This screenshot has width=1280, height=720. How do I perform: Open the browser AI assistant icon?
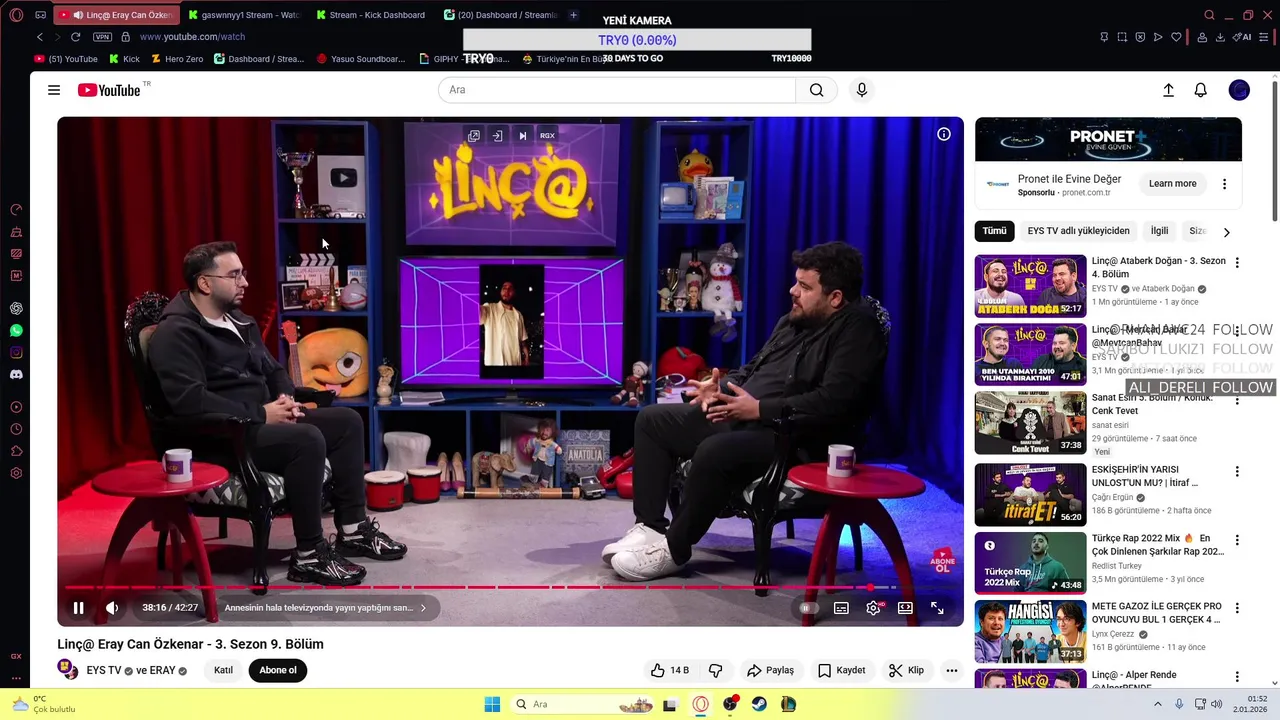1243,37
